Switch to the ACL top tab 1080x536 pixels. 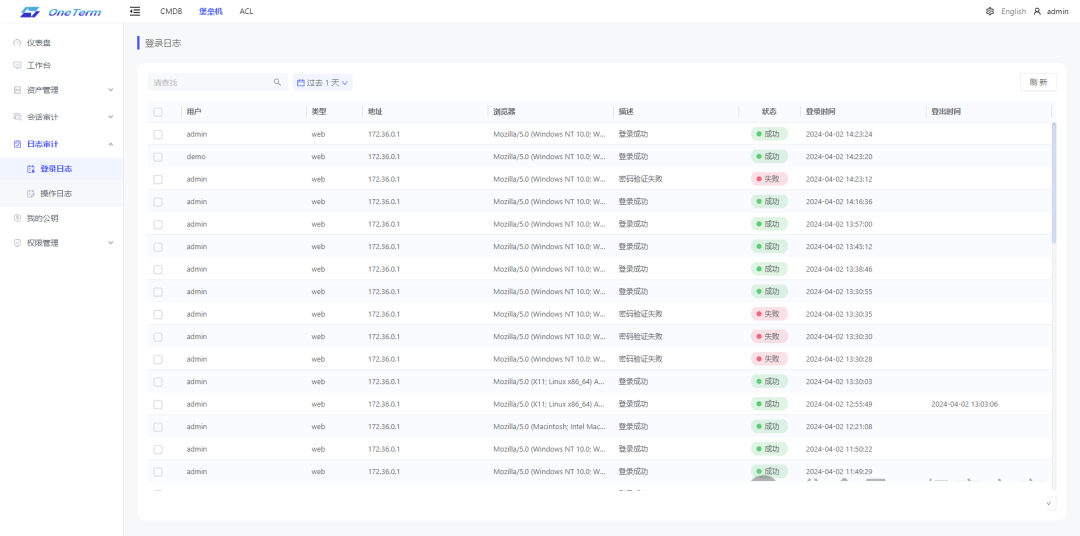[246, 11]
